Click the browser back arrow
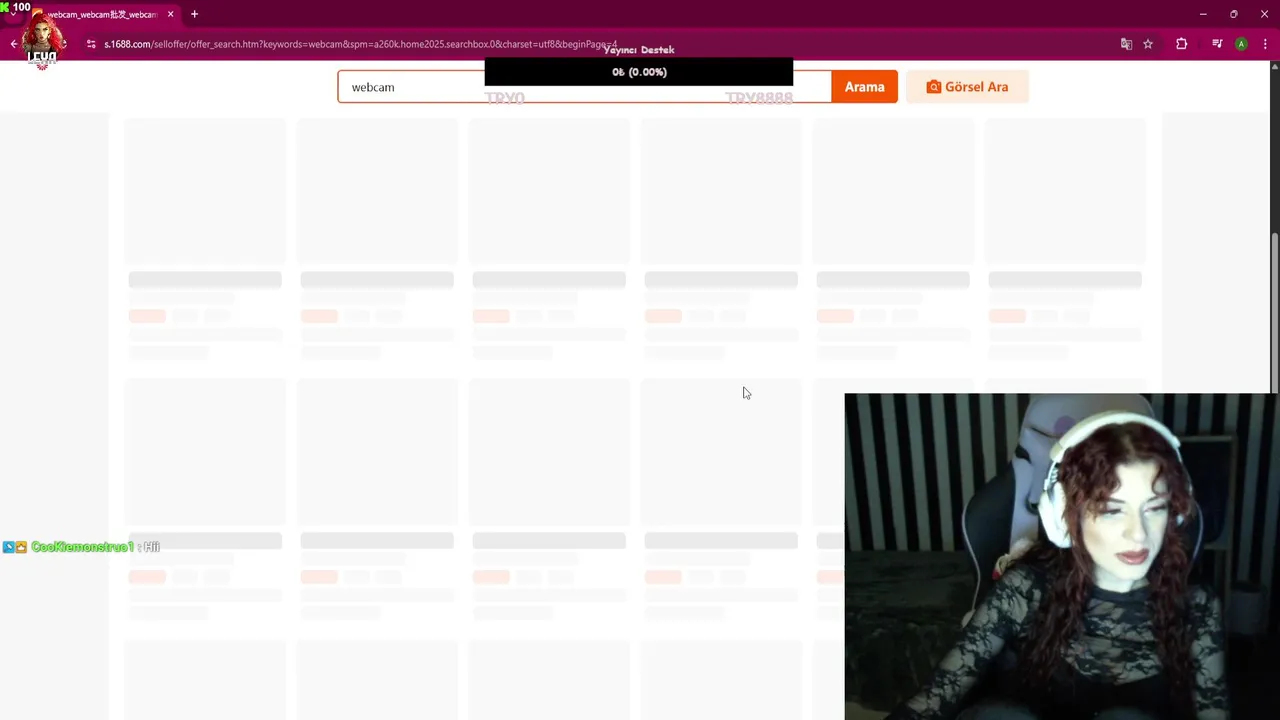Image resolution: width=1280 pixels, height=720 pixels. tap(13, 44)
